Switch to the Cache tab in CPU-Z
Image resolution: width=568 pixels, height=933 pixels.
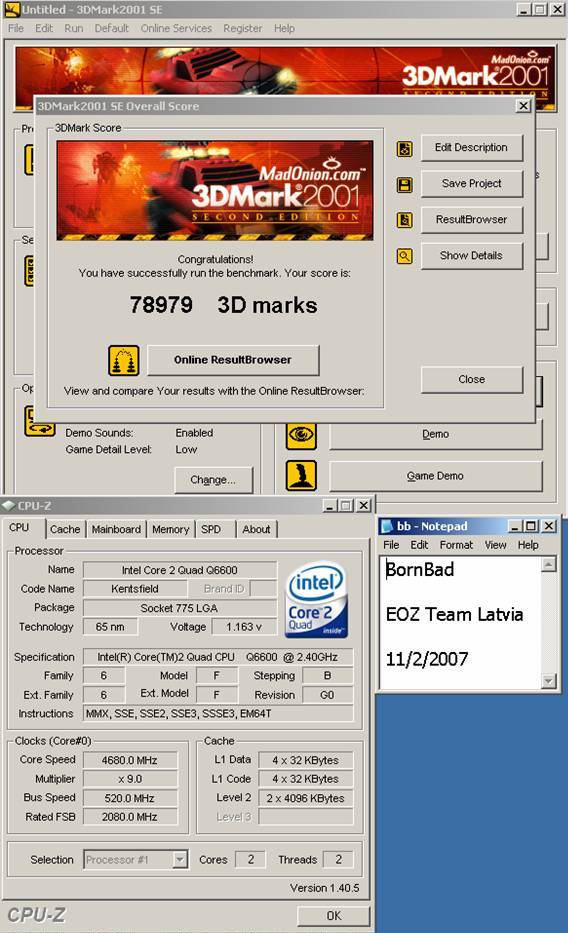pyautogui.click(x=65, y=529)
